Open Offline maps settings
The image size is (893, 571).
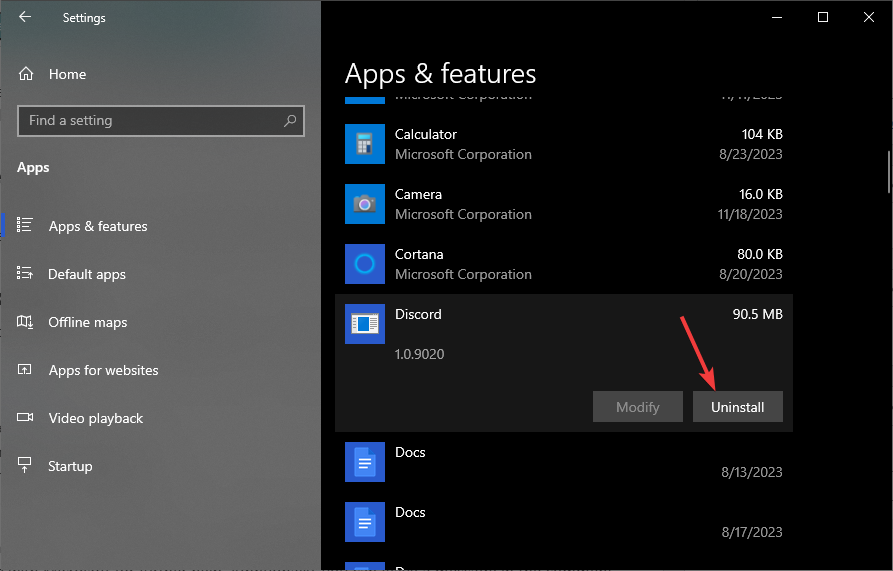click(88, 322)
